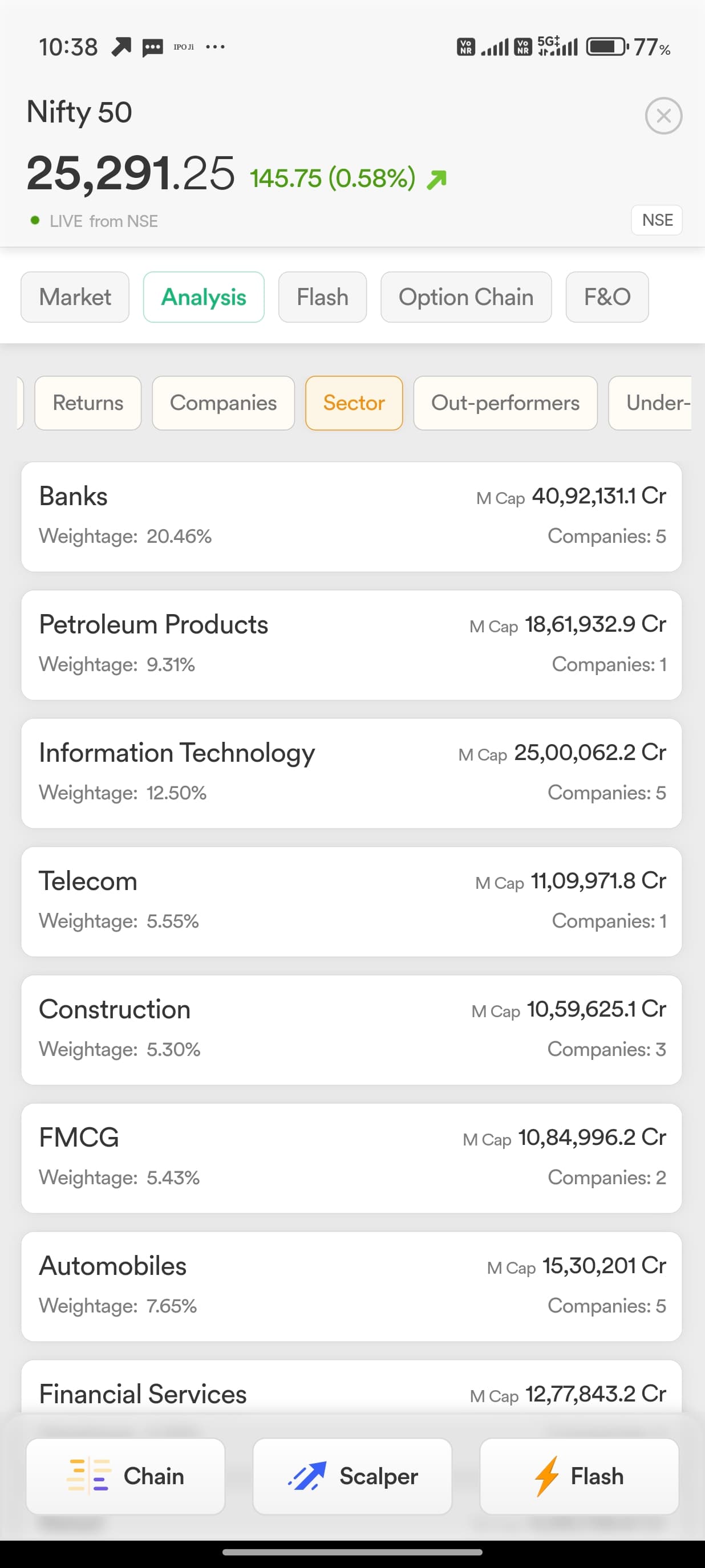Switch to the Option Chain tab
Image resolution: width=705 pixels, height=1568 pixels.
466,297
